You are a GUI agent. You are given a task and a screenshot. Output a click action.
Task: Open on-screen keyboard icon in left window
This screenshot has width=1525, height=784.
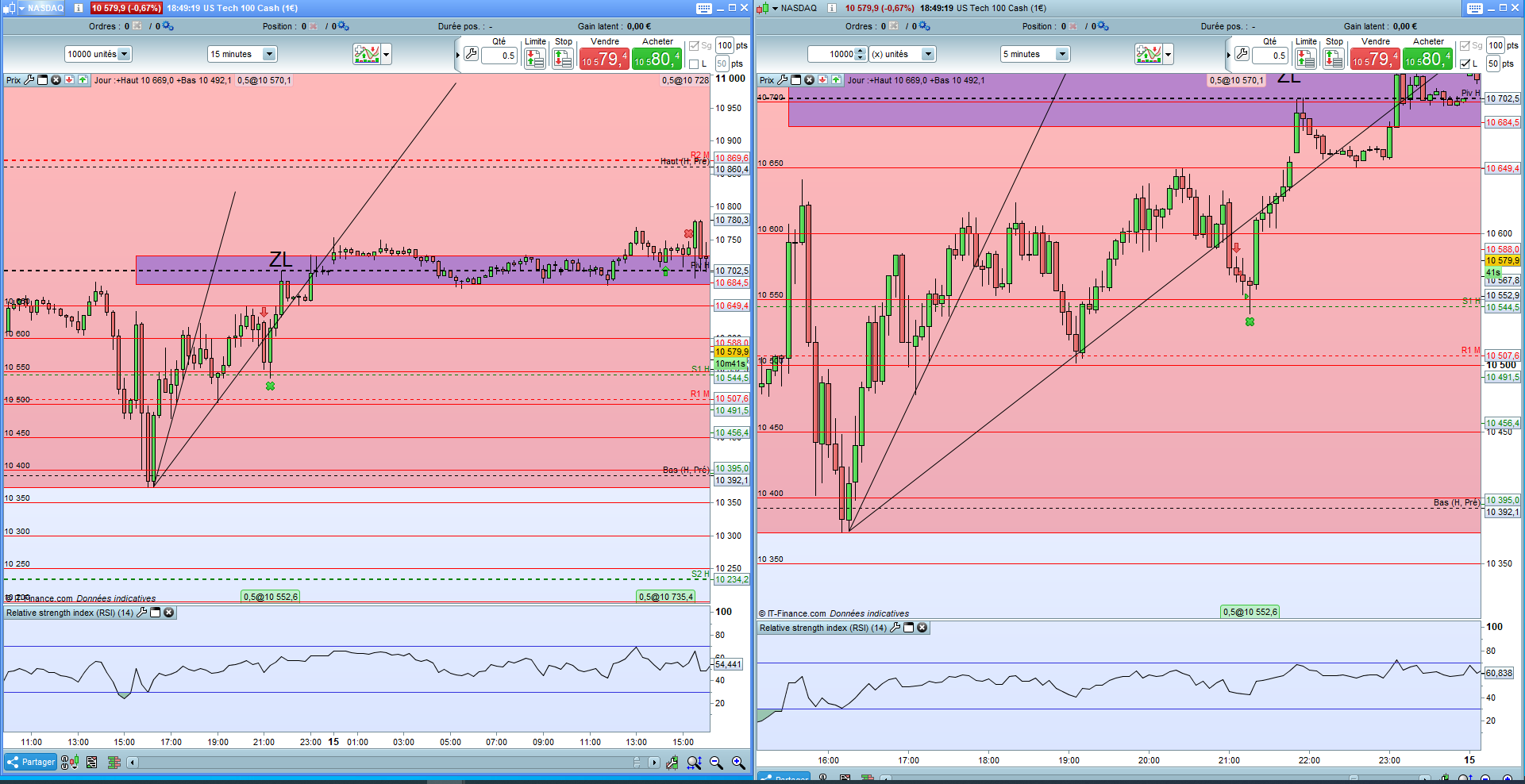(x=704, y=8)
